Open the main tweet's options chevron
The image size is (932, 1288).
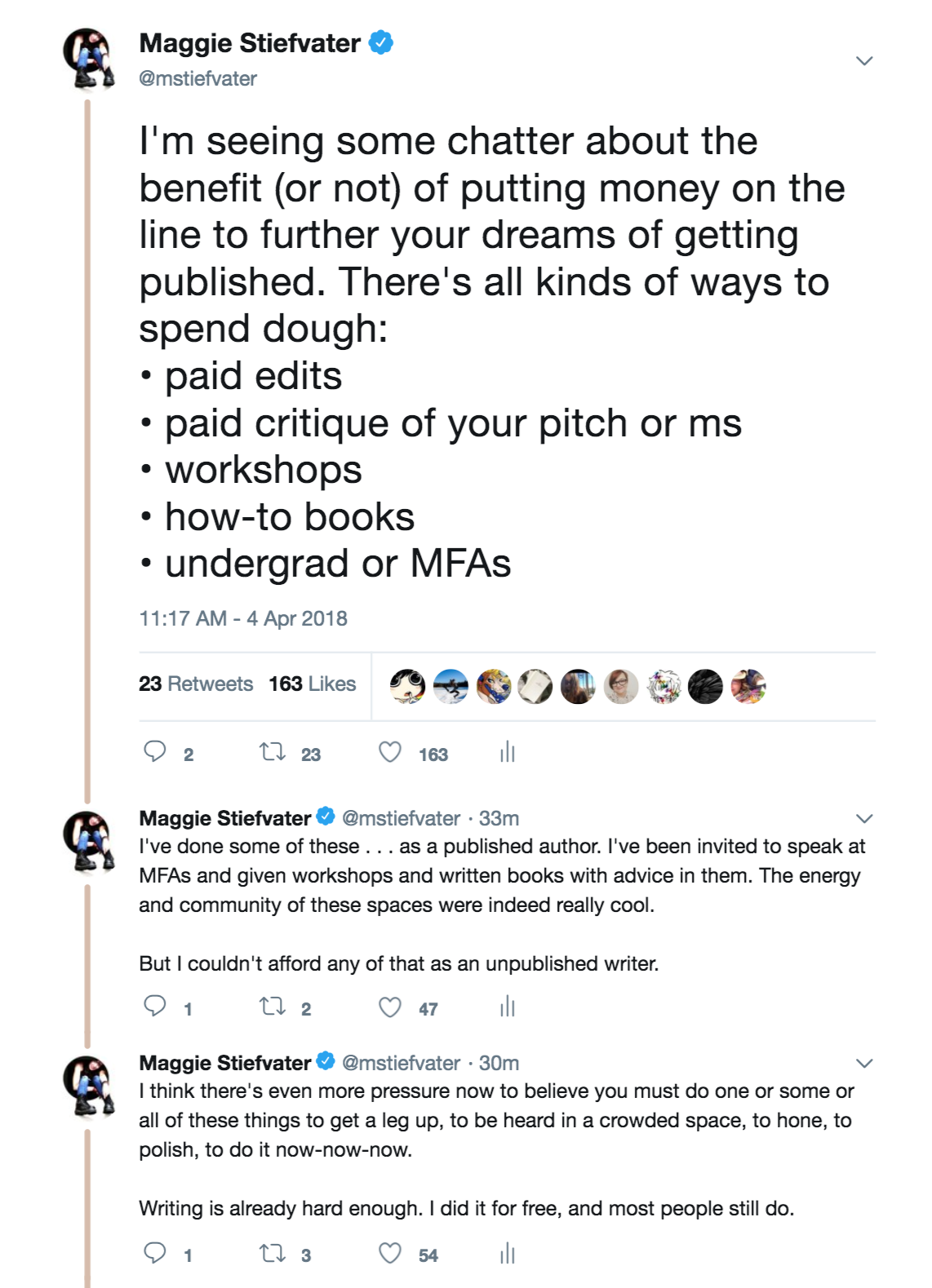point(864,60)
